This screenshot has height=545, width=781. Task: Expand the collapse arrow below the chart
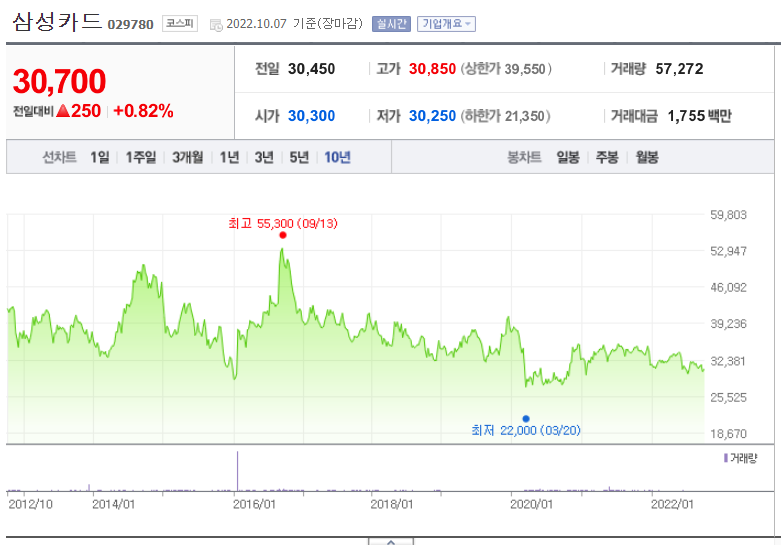(391, 542)
